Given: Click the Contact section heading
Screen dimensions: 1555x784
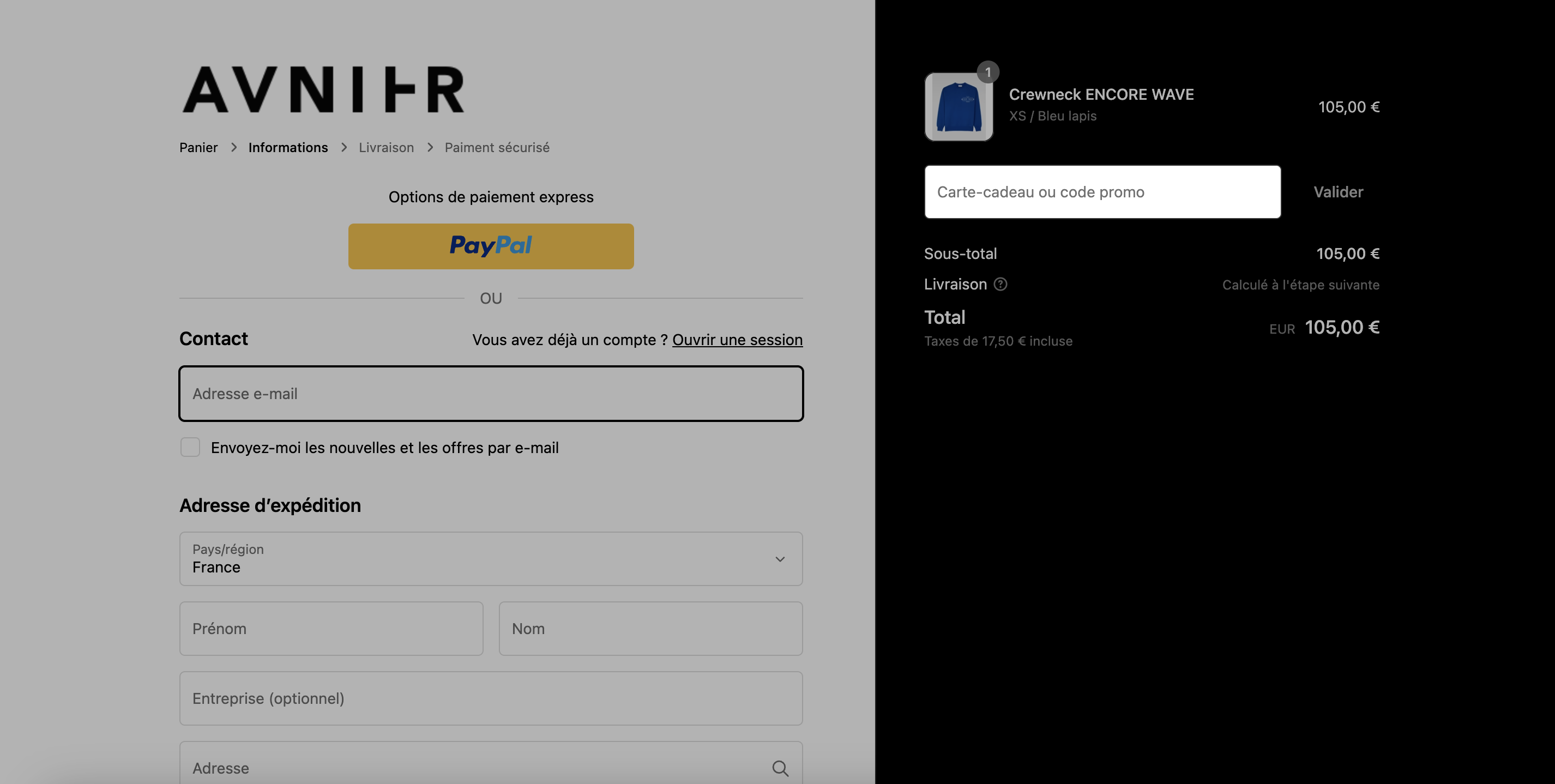Looking at the screenshot, I should tap(214, 339).
